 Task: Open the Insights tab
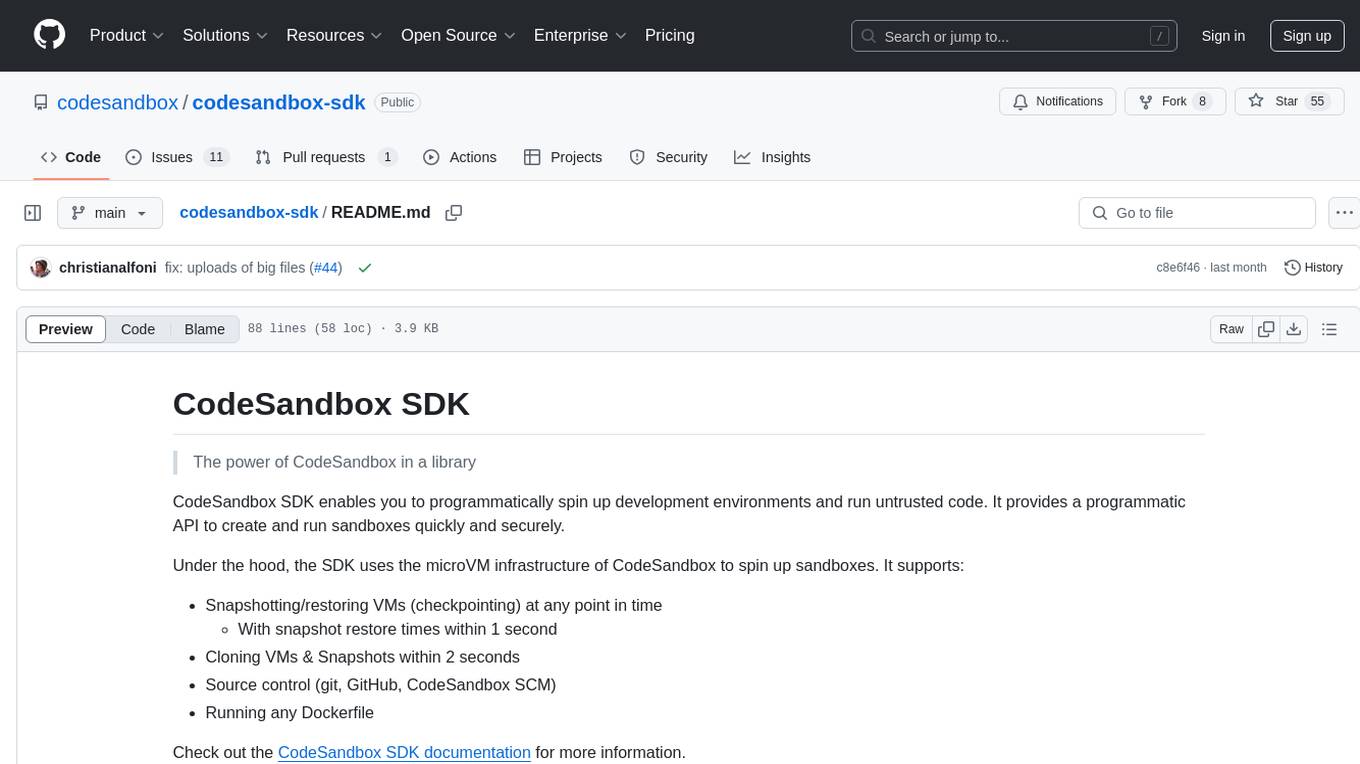tap(772, 157)
